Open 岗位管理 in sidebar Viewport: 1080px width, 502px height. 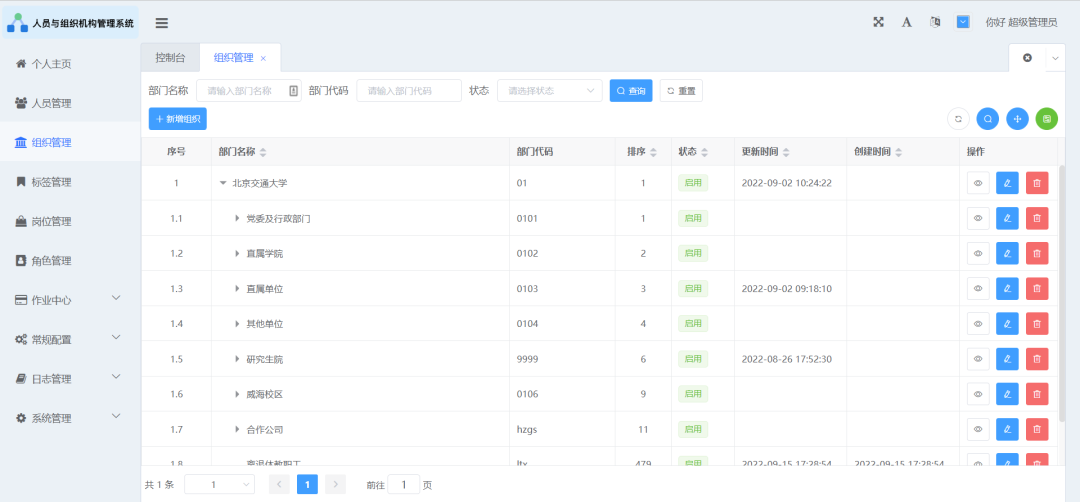tap(69, 221)
